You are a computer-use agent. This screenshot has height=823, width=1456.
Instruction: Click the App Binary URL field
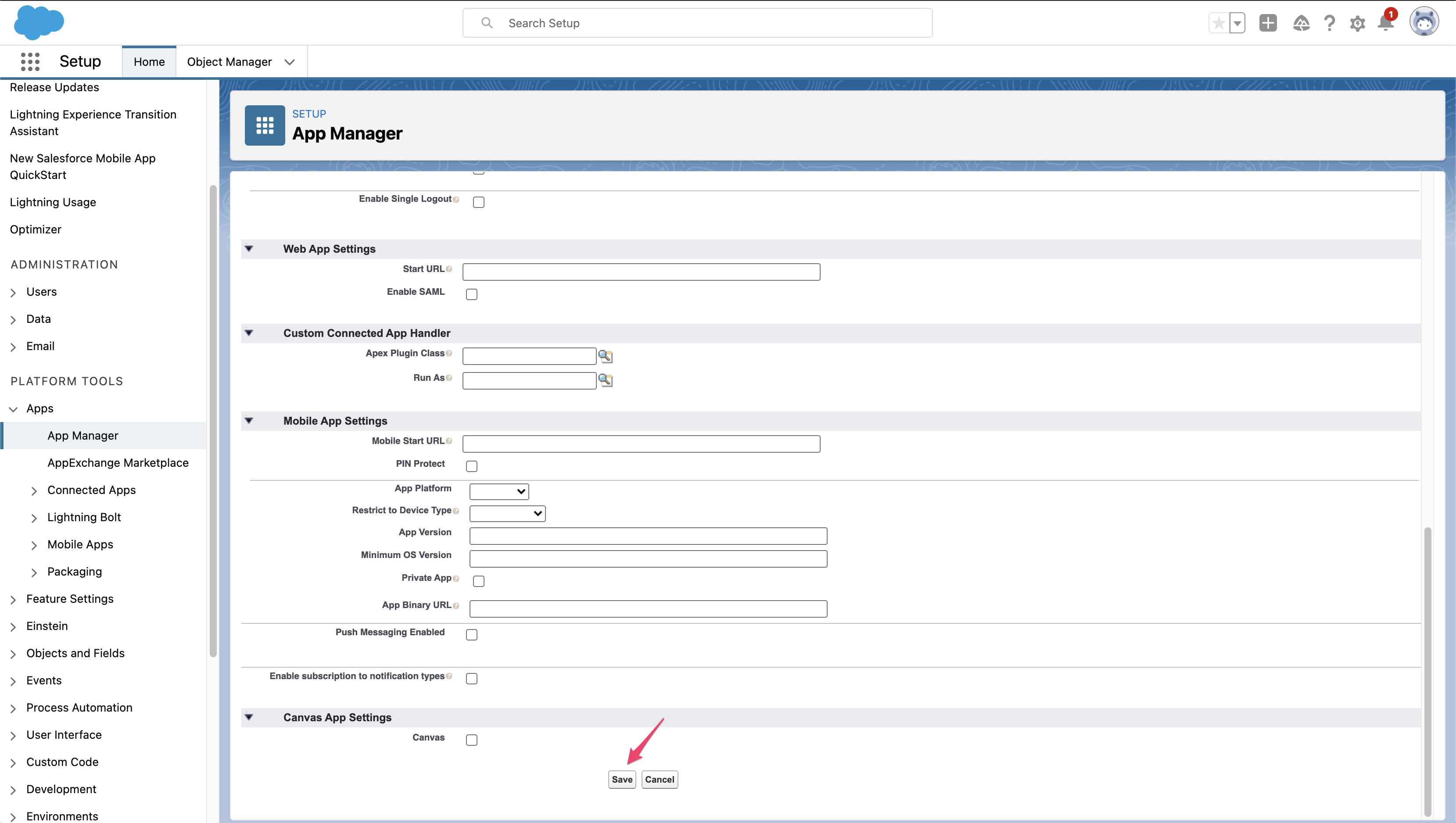648,609
